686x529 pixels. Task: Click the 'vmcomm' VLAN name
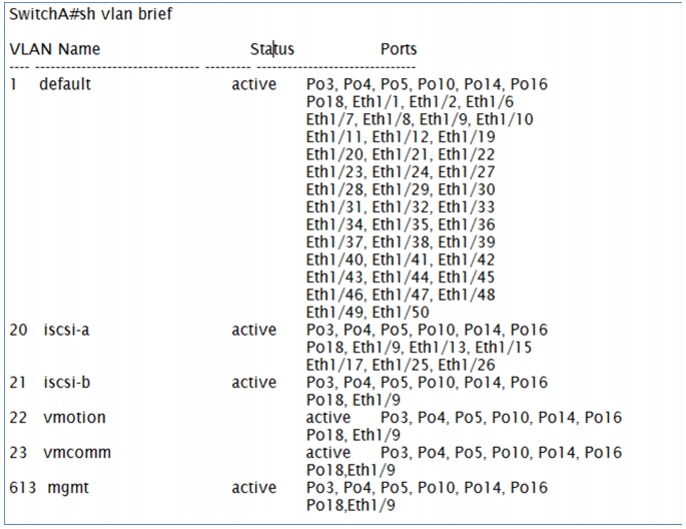click(77, 452)
